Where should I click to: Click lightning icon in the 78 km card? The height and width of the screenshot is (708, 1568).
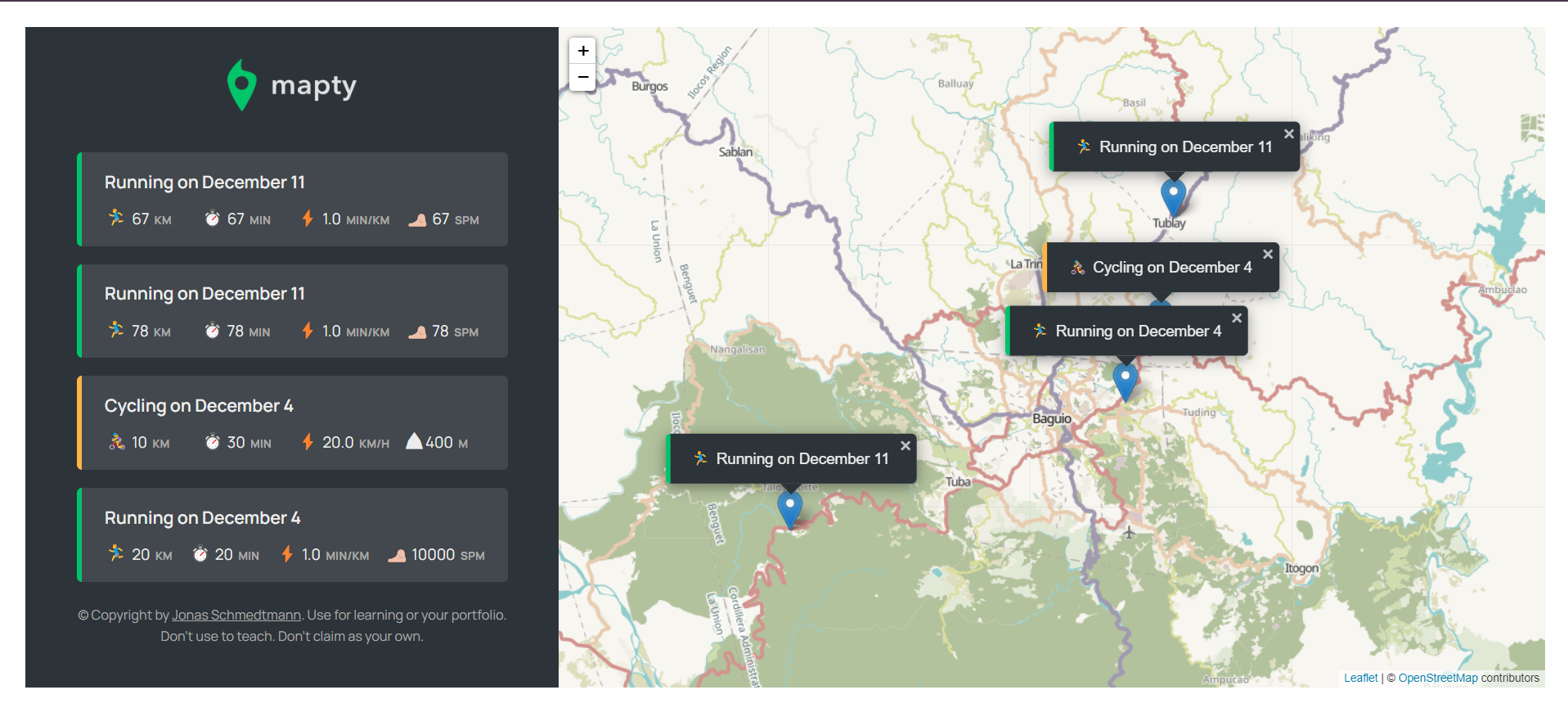(x=308, y=331)
